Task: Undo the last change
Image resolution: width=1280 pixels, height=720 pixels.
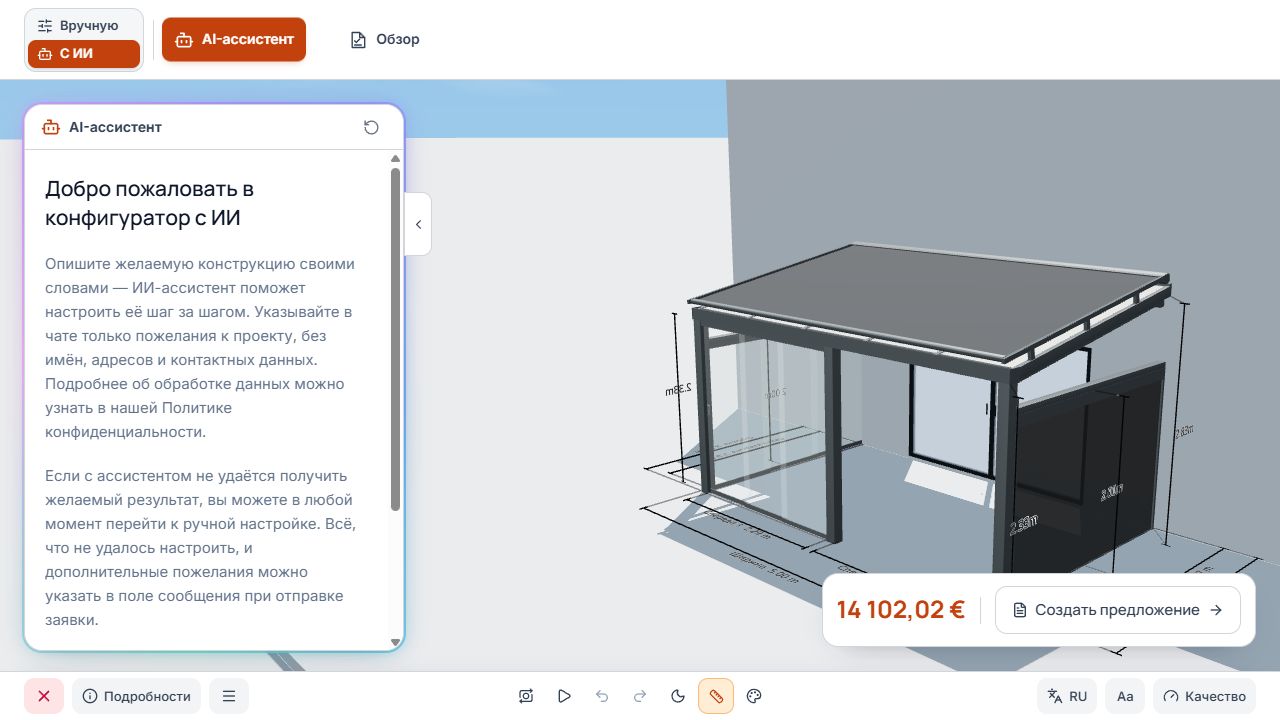Action: tap(602, 696)
